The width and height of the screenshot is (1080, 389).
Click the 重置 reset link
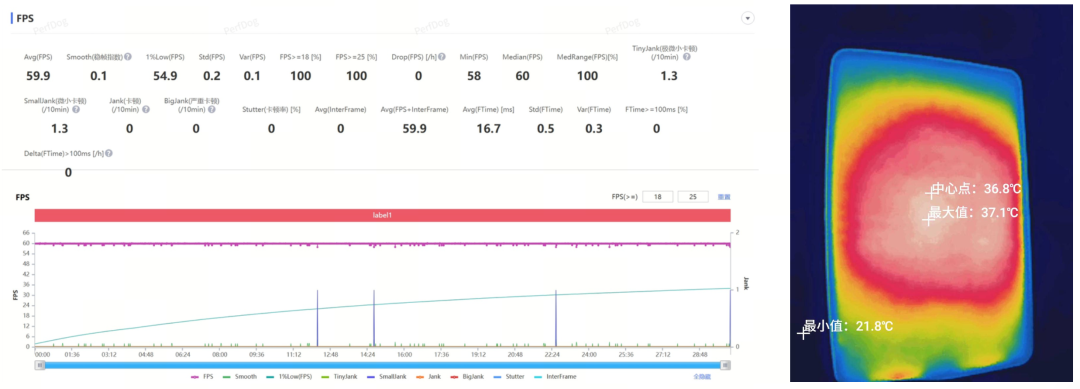(x=724, y=197)
